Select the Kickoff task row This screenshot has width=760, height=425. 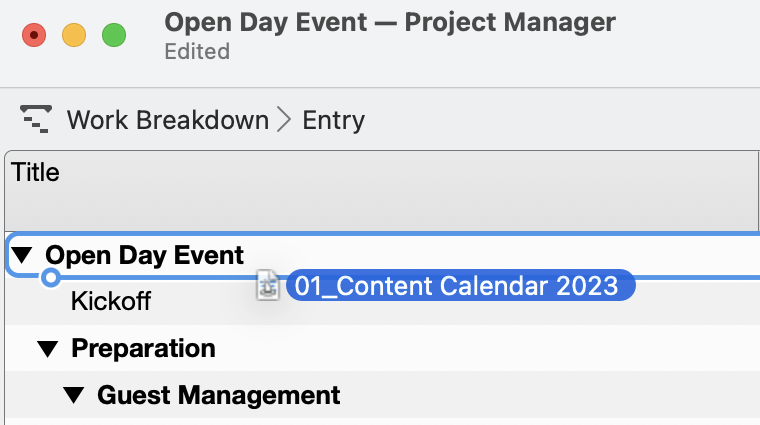tap(111, 301)
